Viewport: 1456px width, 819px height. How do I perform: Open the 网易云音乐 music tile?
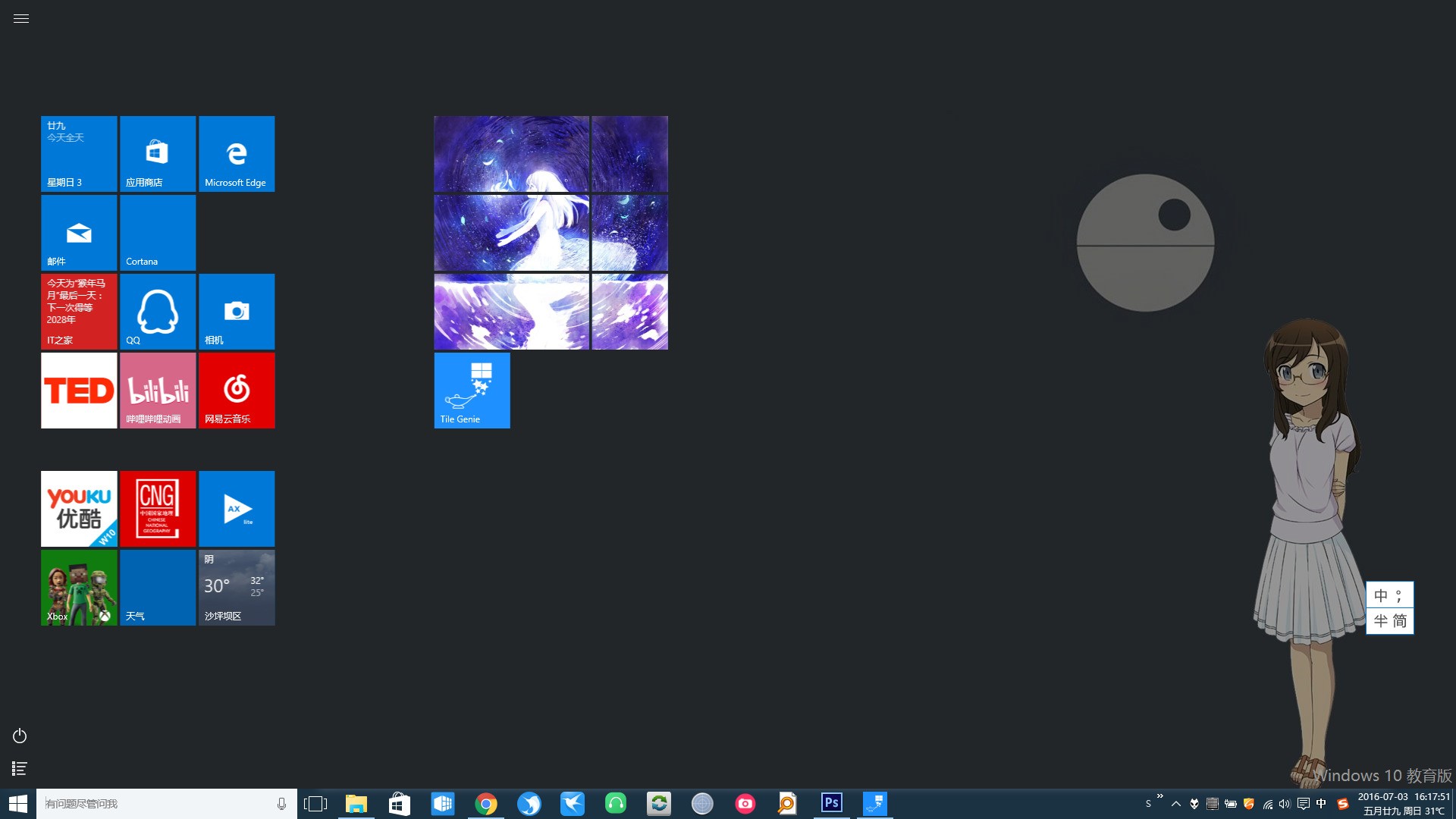tap(237, 391)
